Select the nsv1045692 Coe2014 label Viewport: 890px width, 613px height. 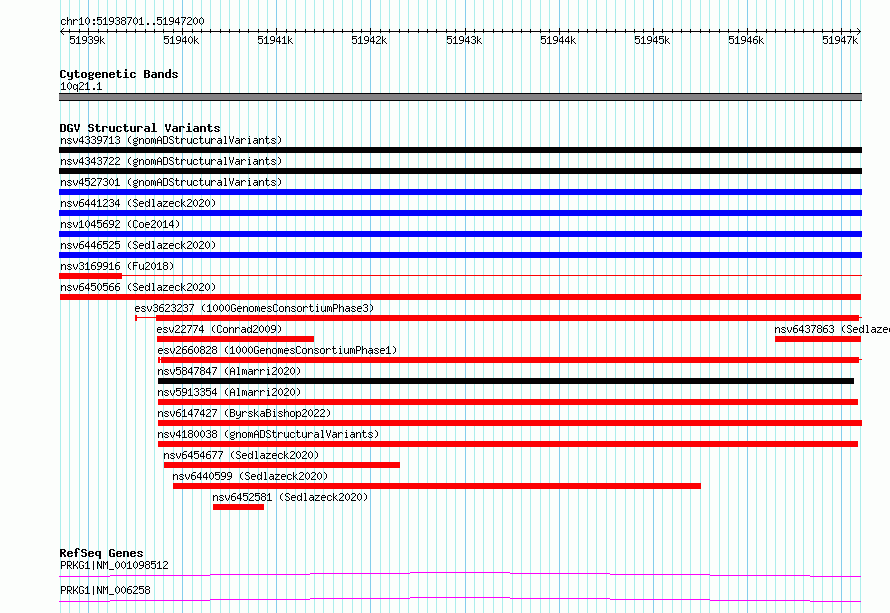(x=120, y=224)
